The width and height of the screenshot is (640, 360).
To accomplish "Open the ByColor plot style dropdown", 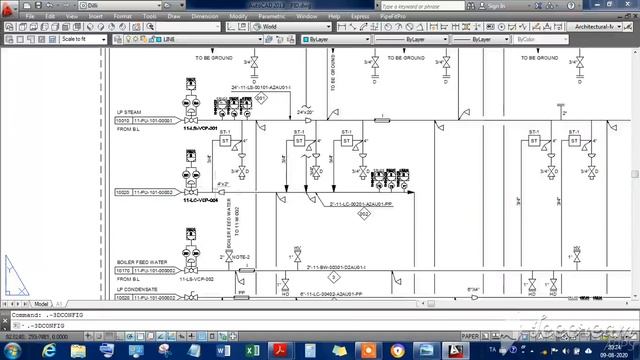I will point(540,40).
